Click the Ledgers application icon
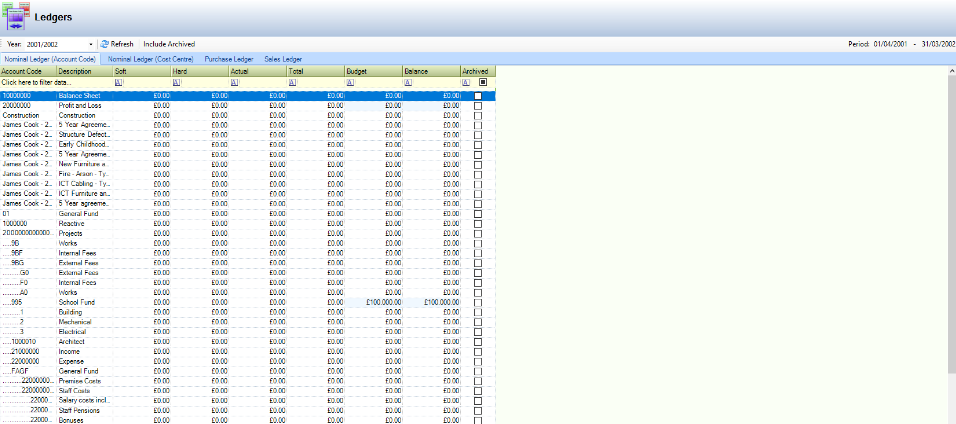Viewport: 956px width, 424px height. click(17, 17)
